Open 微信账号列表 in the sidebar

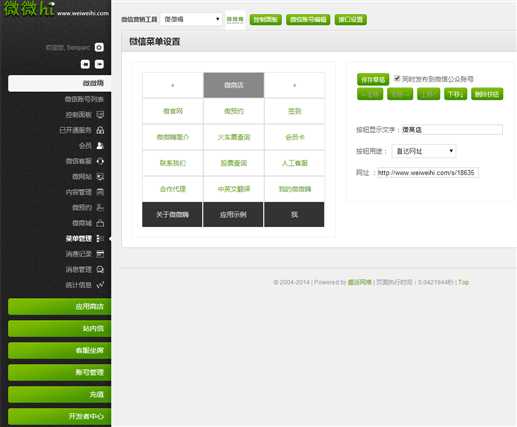click(x=84, y=99)
